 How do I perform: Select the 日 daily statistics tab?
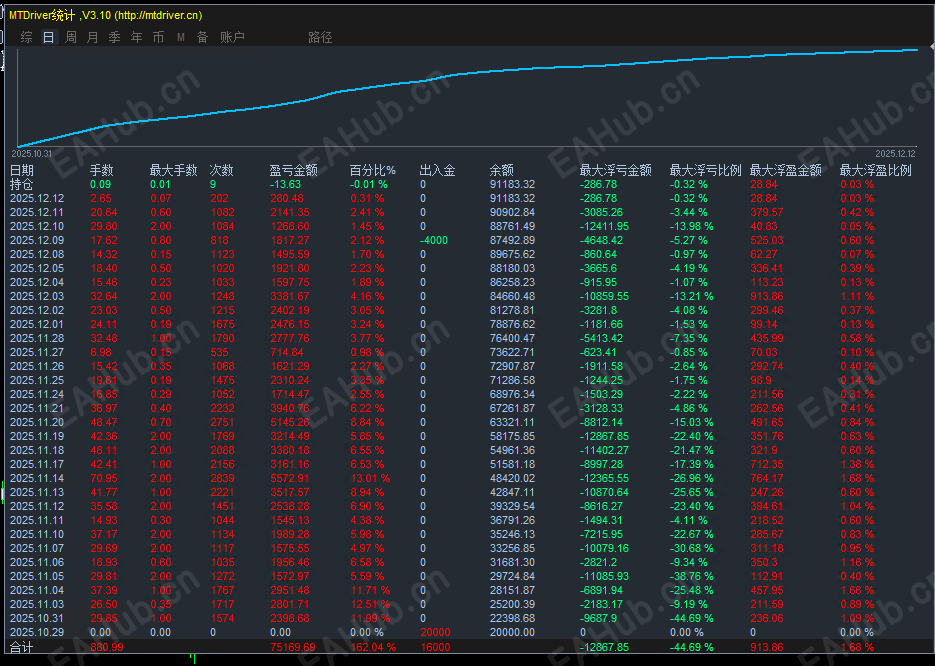click(49, 38)
